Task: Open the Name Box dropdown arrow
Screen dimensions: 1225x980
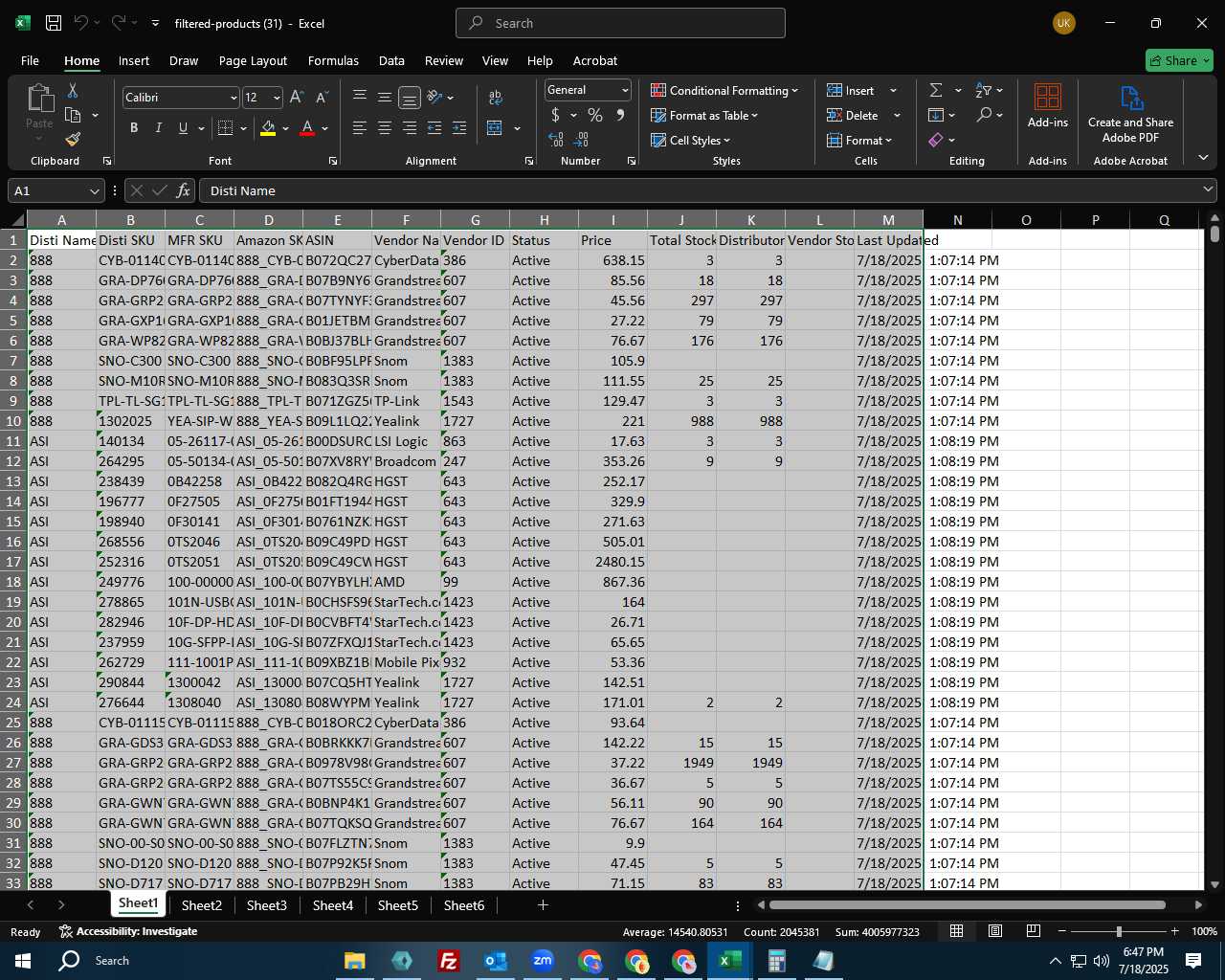Action: [x=94, y=190]
